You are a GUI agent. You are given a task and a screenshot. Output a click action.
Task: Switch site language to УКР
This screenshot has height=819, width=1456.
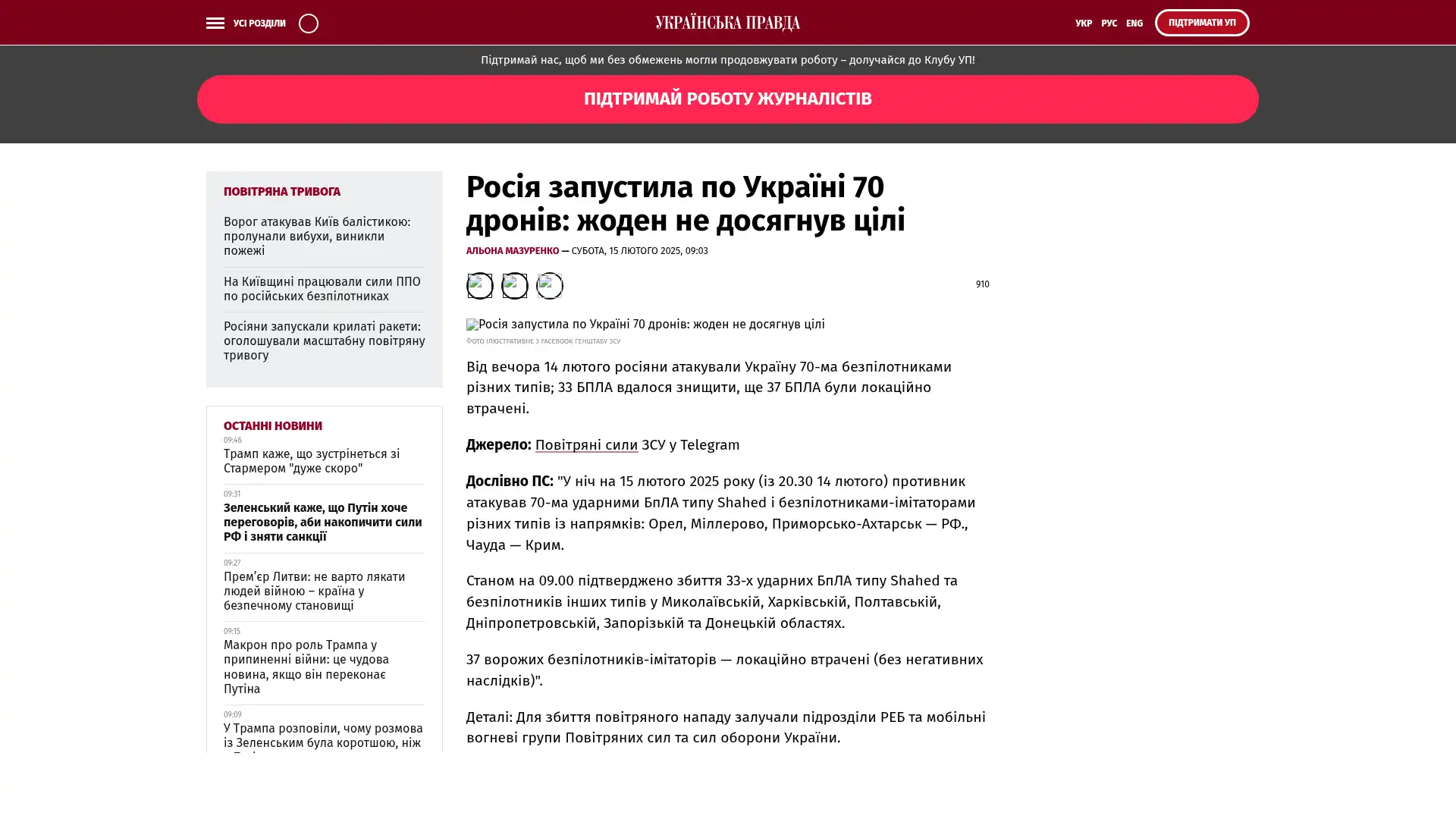tap(1083, 23)
